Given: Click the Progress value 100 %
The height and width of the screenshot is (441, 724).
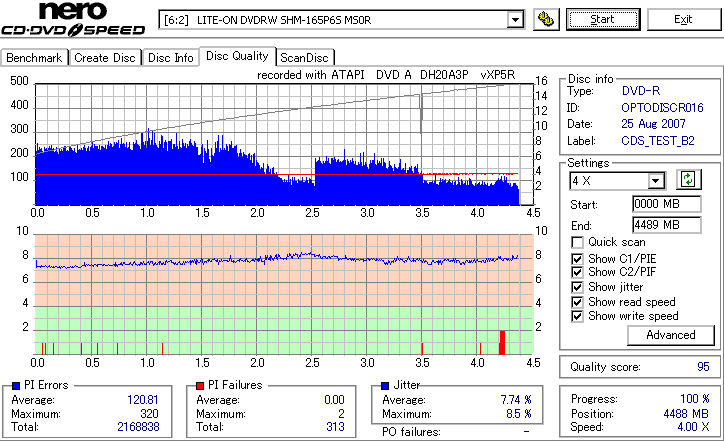Looking at the screenshot, I should (695, 399).
